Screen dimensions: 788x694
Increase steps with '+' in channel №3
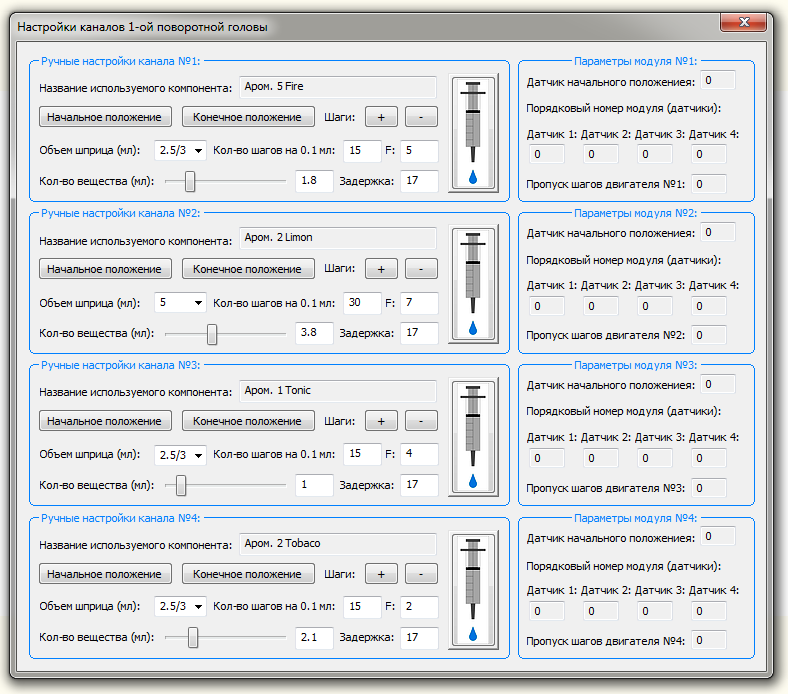tap(381, 421)
